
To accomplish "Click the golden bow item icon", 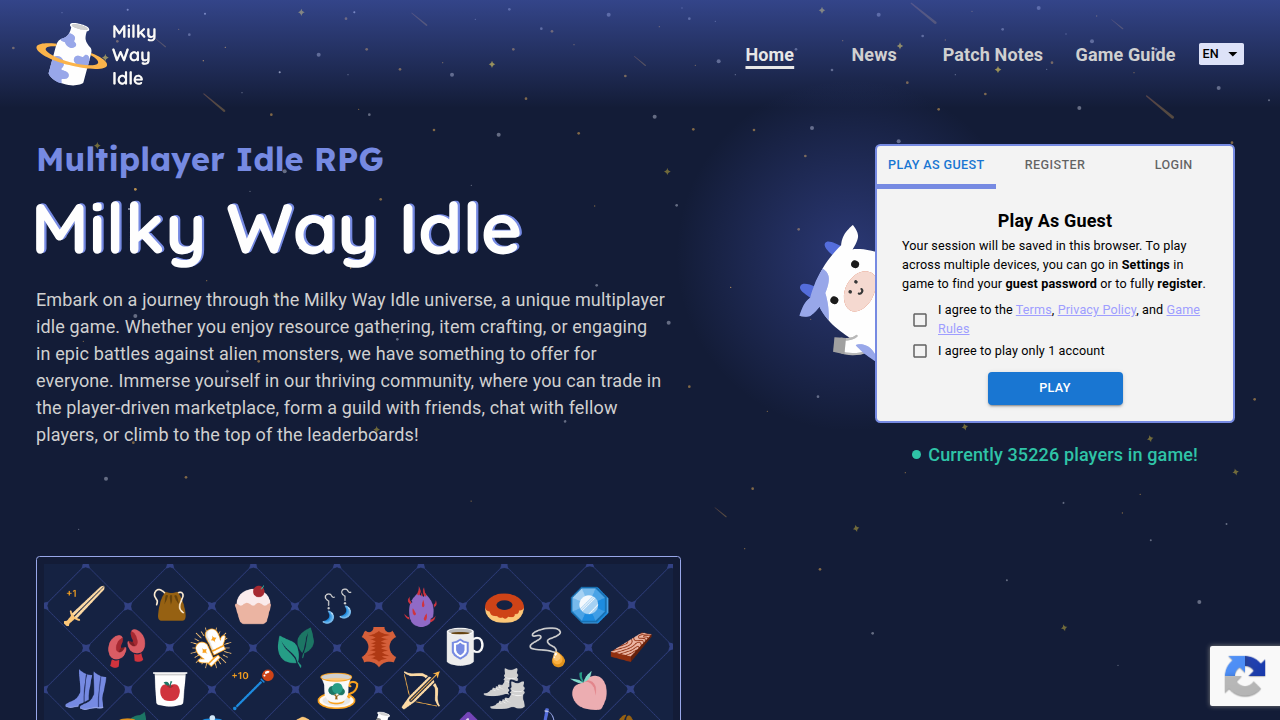I will pyautogui.click(x=420, y=690).
